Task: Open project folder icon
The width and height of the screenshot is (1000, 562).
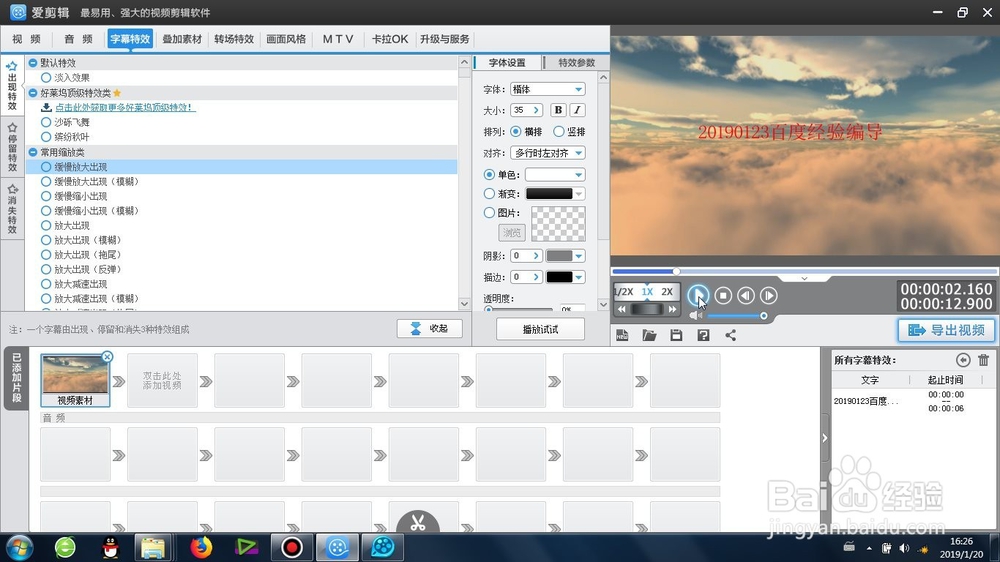Action: [x=649, y=335]
